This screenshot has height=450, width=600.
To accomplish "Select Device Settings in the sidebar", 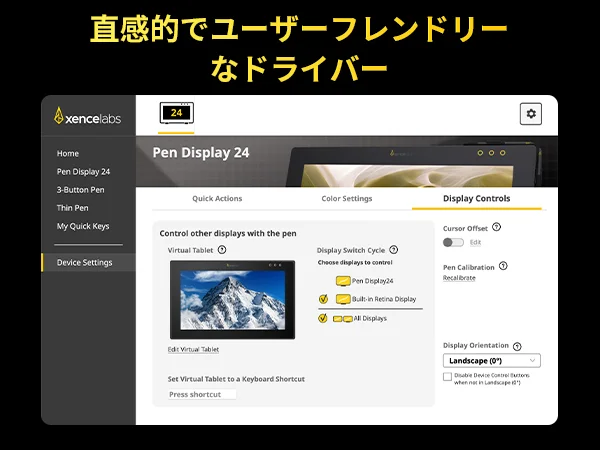I will pyautogui.click(x=88, y=262).
